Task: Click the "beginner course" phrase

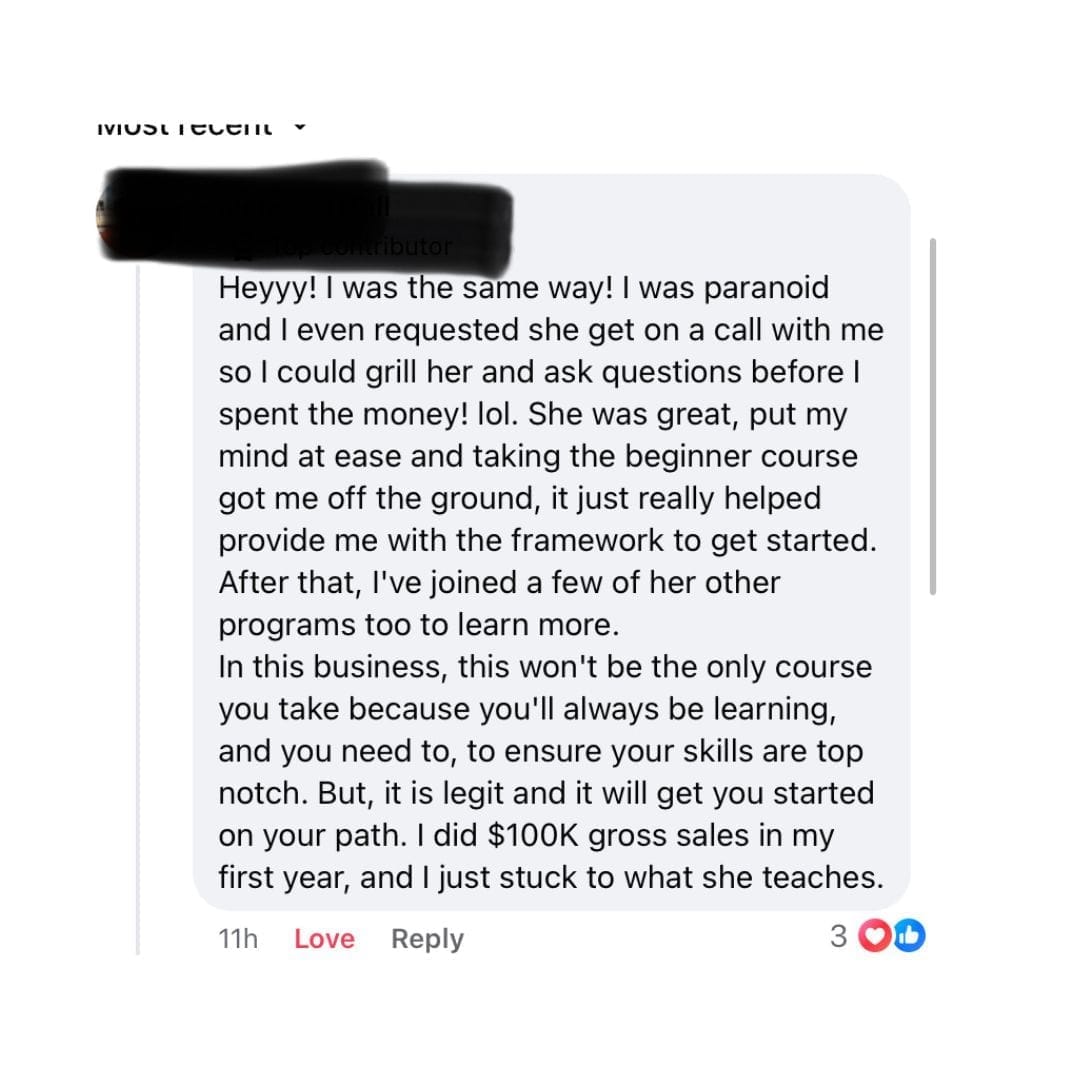Action: point(741,456)
